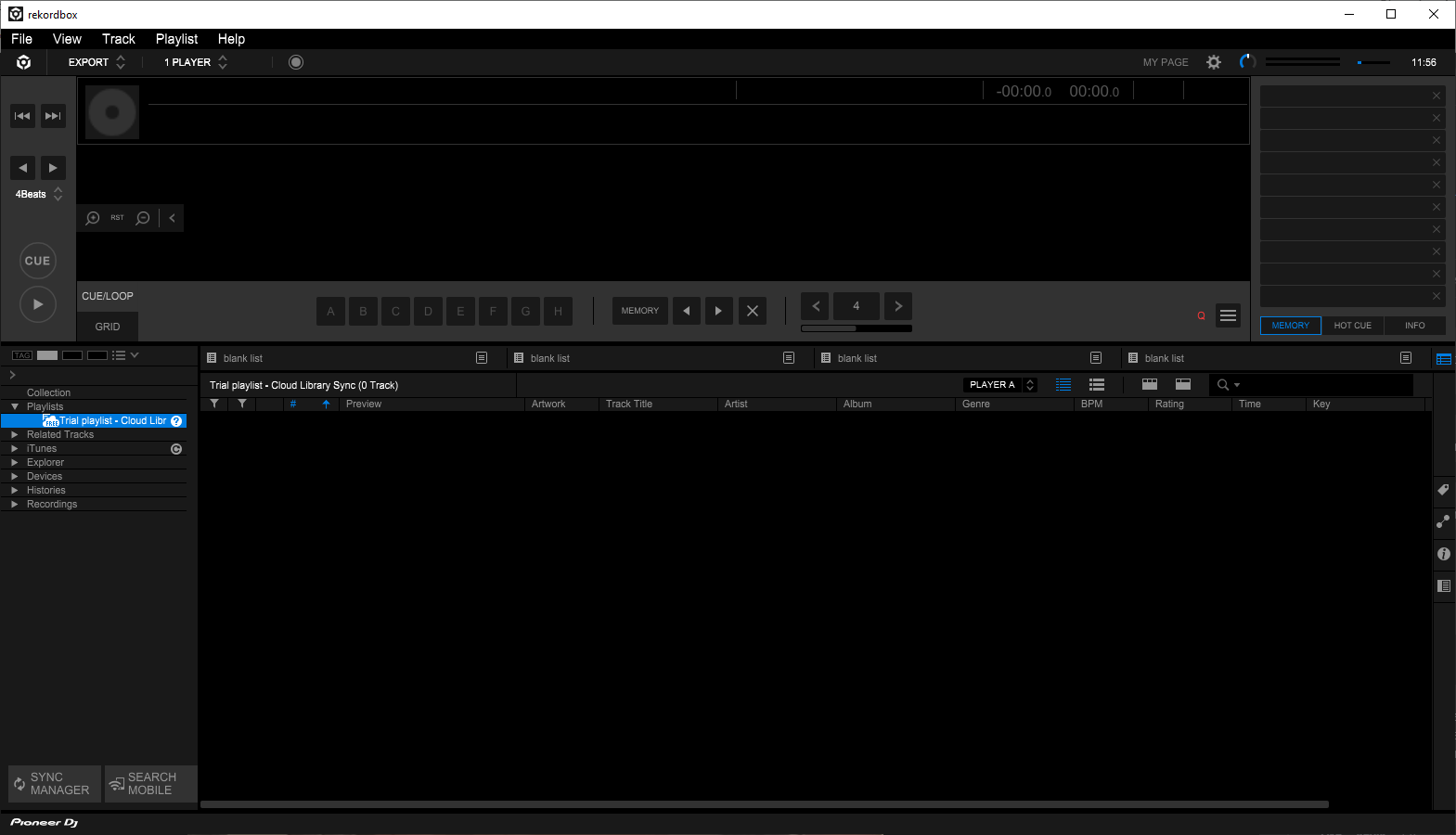The image size is (1456, 835).
Task: Switch to the HOT CUE tab
Action: pos(1352,326)
